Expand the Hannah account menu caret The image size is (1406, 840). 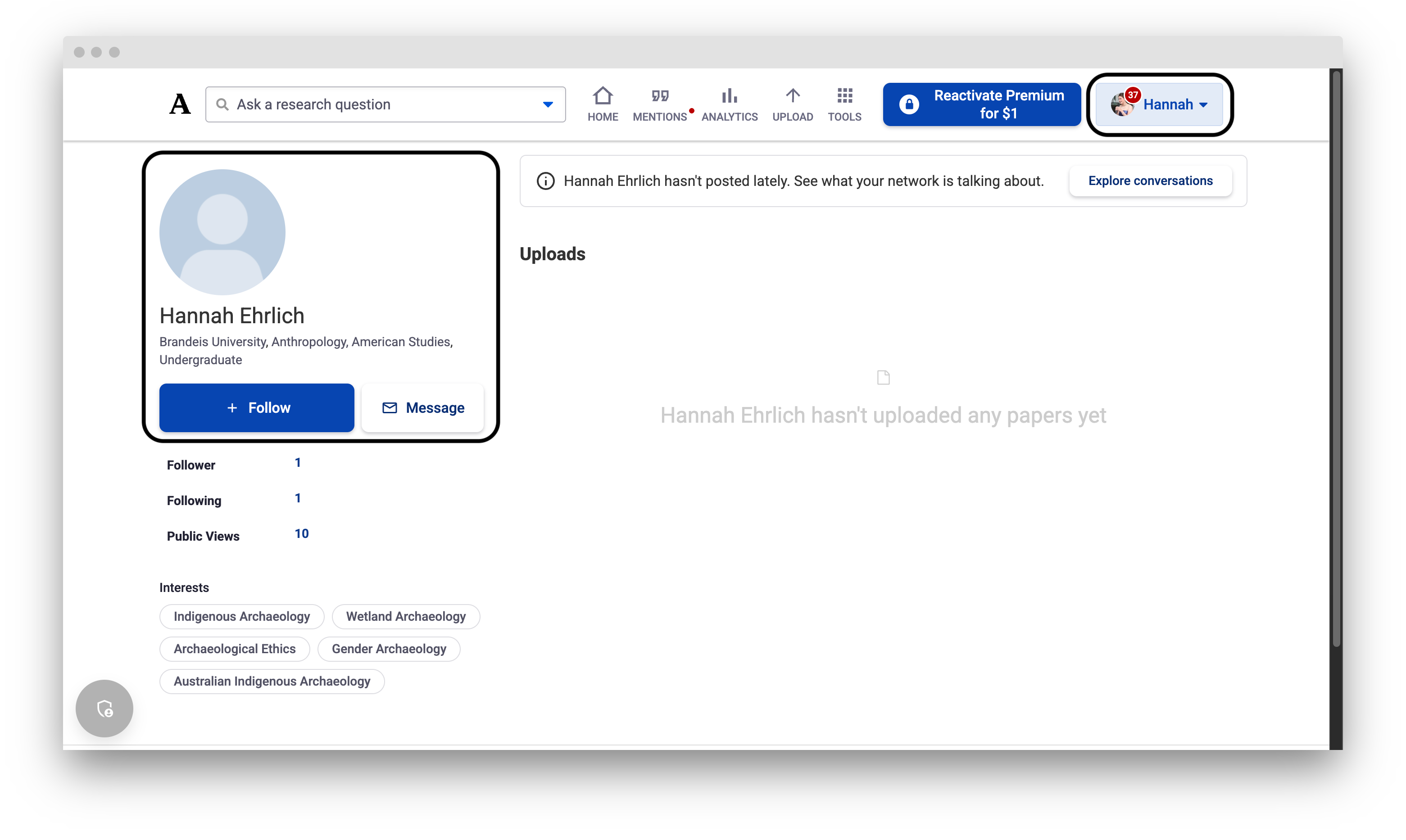pyautogui.click(x=1203, y=105)
